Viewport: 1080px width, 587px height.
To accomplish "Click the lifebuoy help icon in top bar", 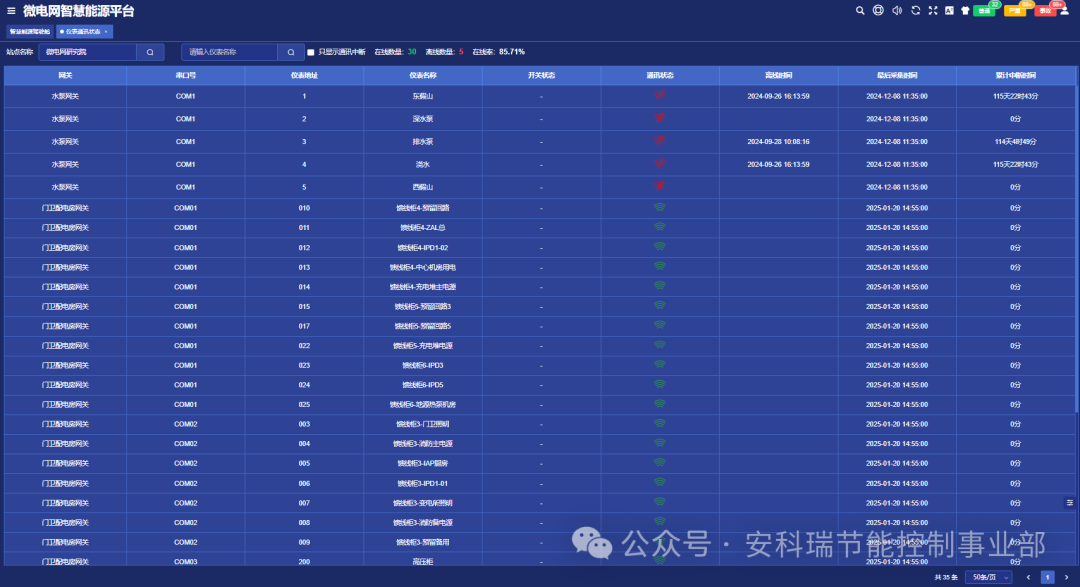I will click(878, 10).
